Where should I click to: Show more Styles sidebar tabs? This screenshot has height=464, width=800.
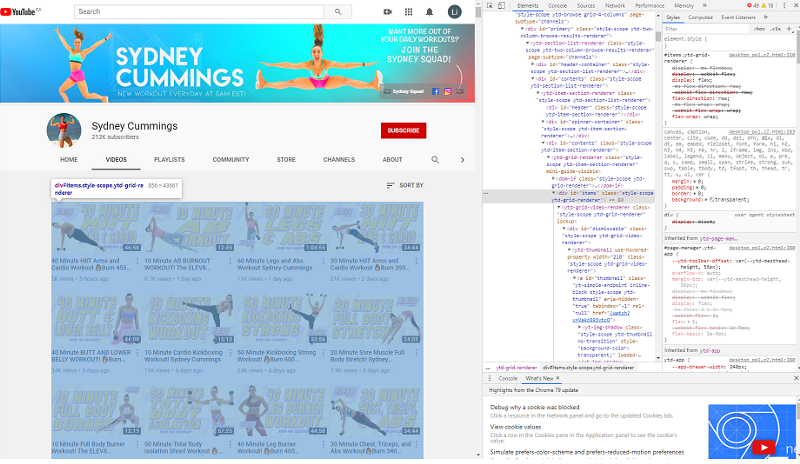765,17
